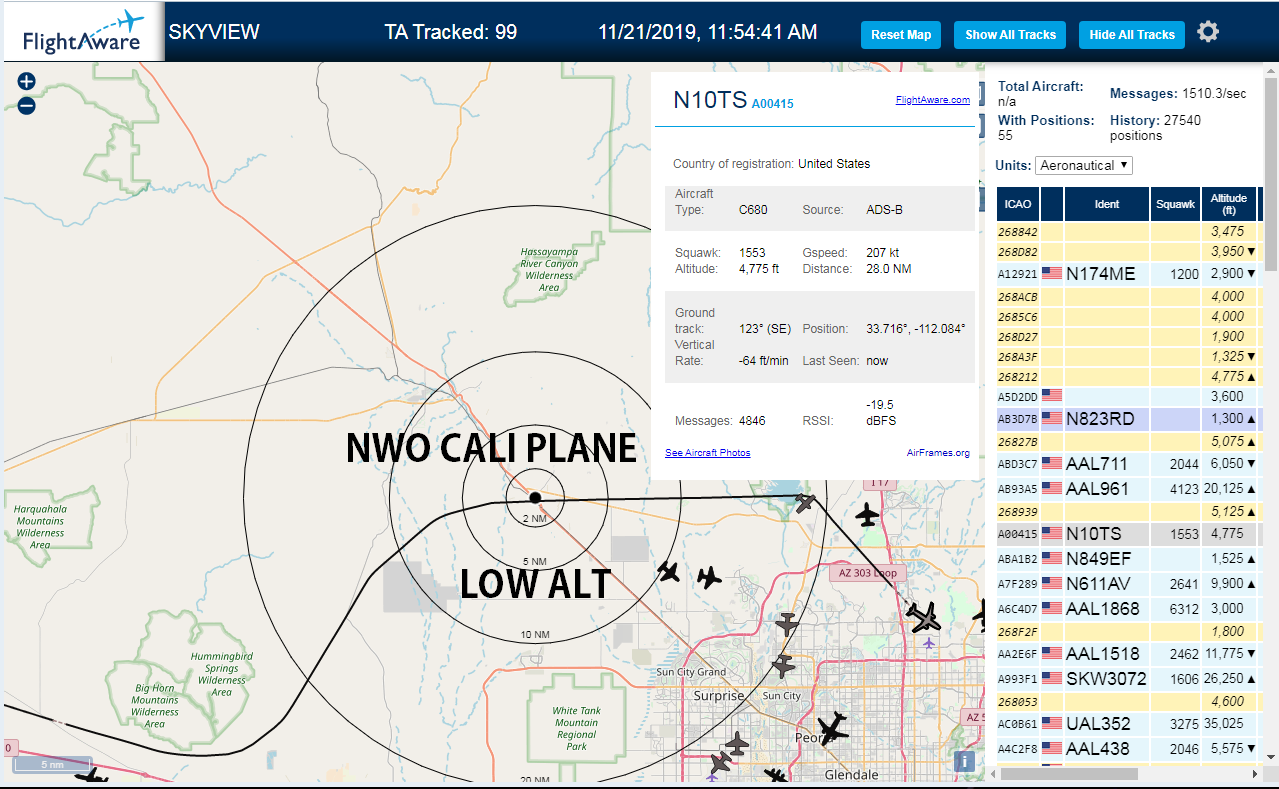
Task: Click ICAO entry 268F2F in the table
Action: coord(1018,632)
